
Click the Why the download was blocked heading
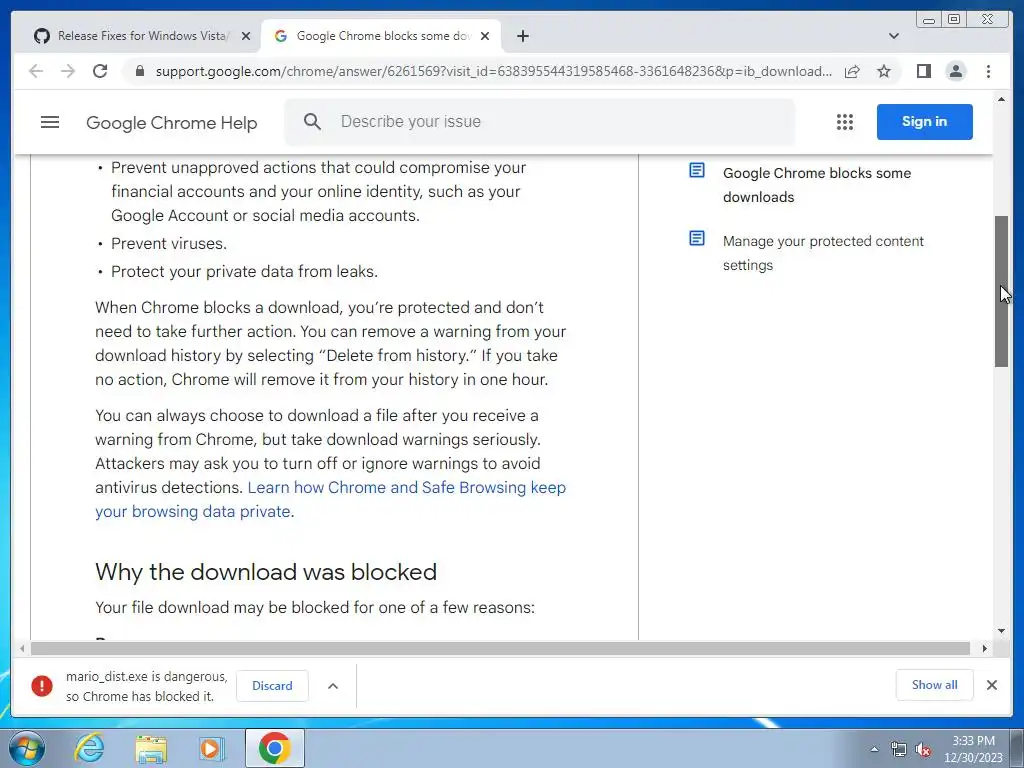266,572
